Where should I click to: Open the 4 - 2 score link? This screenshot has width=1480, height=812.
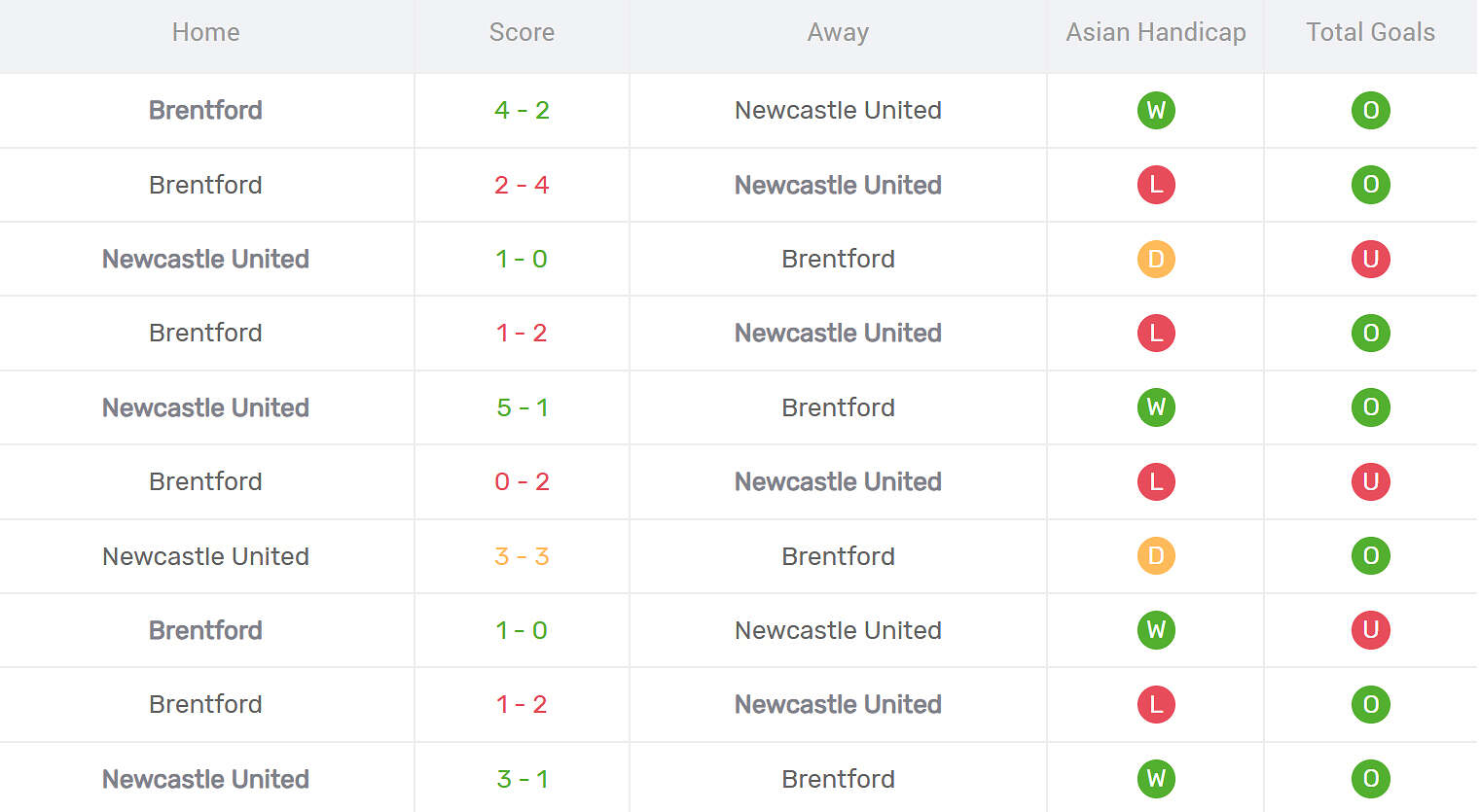pos(522,110)
